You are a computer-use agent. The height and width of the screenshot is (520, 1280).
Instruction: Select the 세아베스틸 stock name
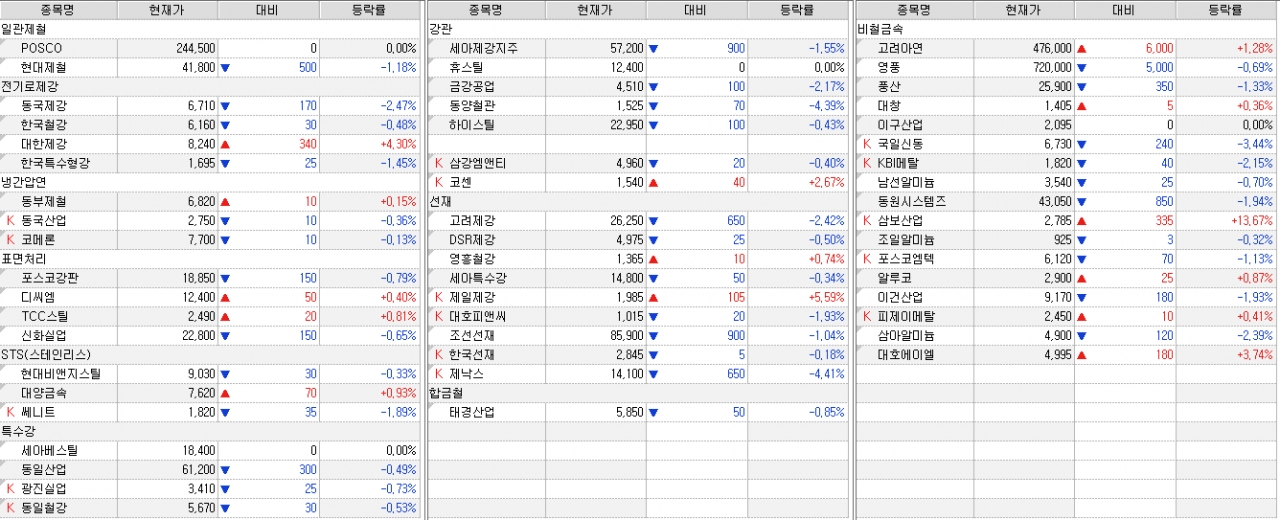48,451
